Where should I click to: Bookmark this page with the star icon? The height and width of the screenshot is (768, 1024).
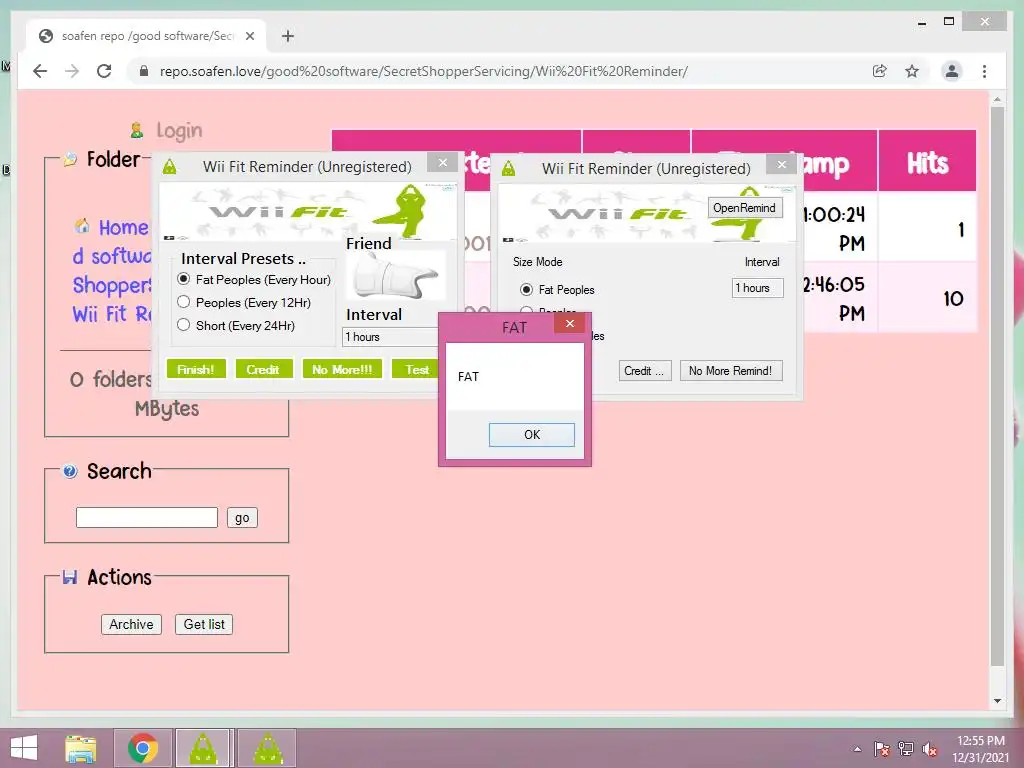point(912,71)
